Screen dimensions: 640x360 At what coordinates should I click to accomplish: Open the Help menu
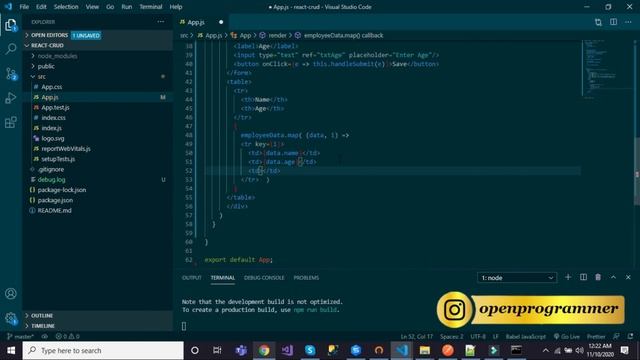coord(176,7)
